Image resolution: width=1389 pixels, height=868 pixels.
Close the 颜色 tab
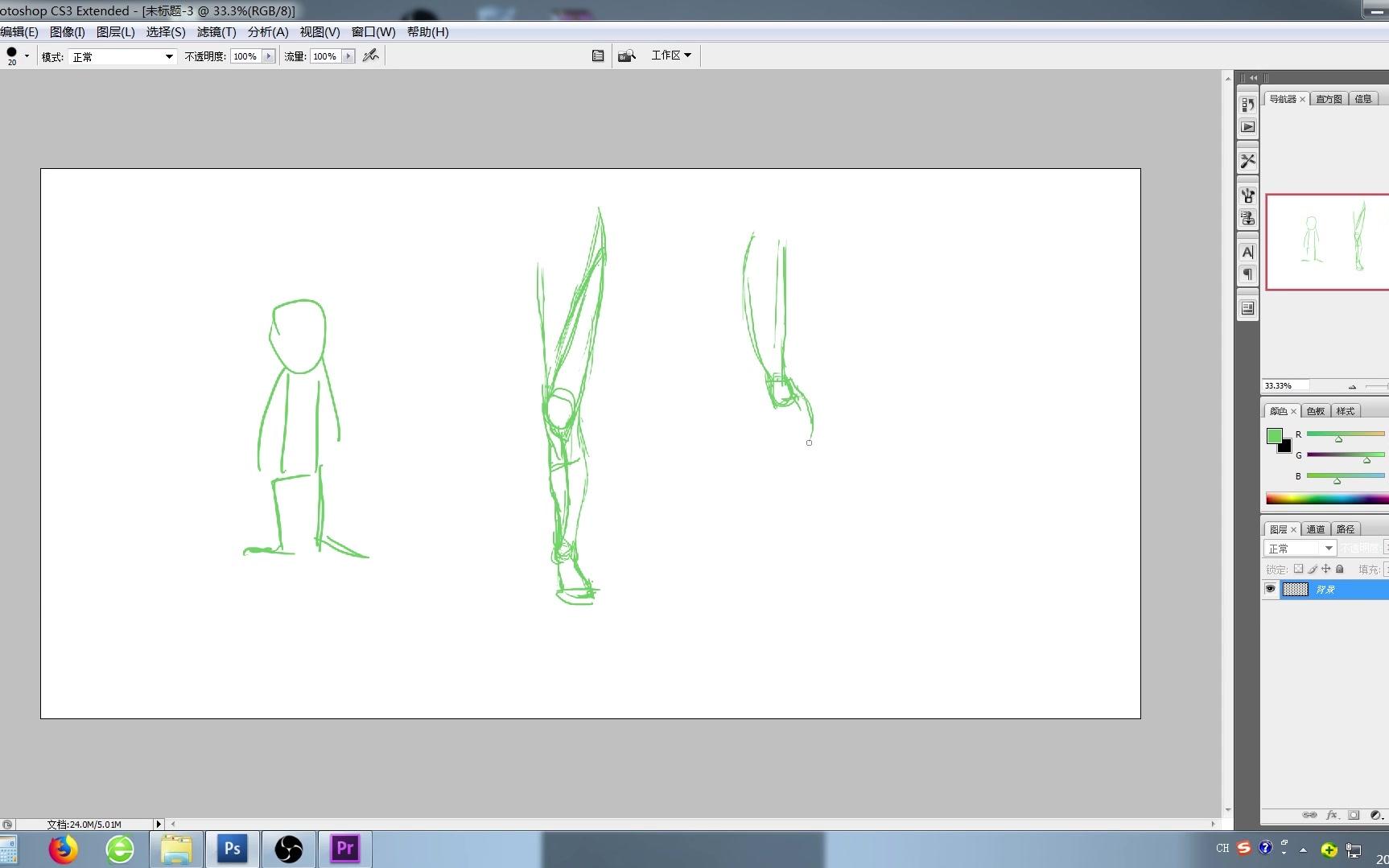coord(1293,412)
